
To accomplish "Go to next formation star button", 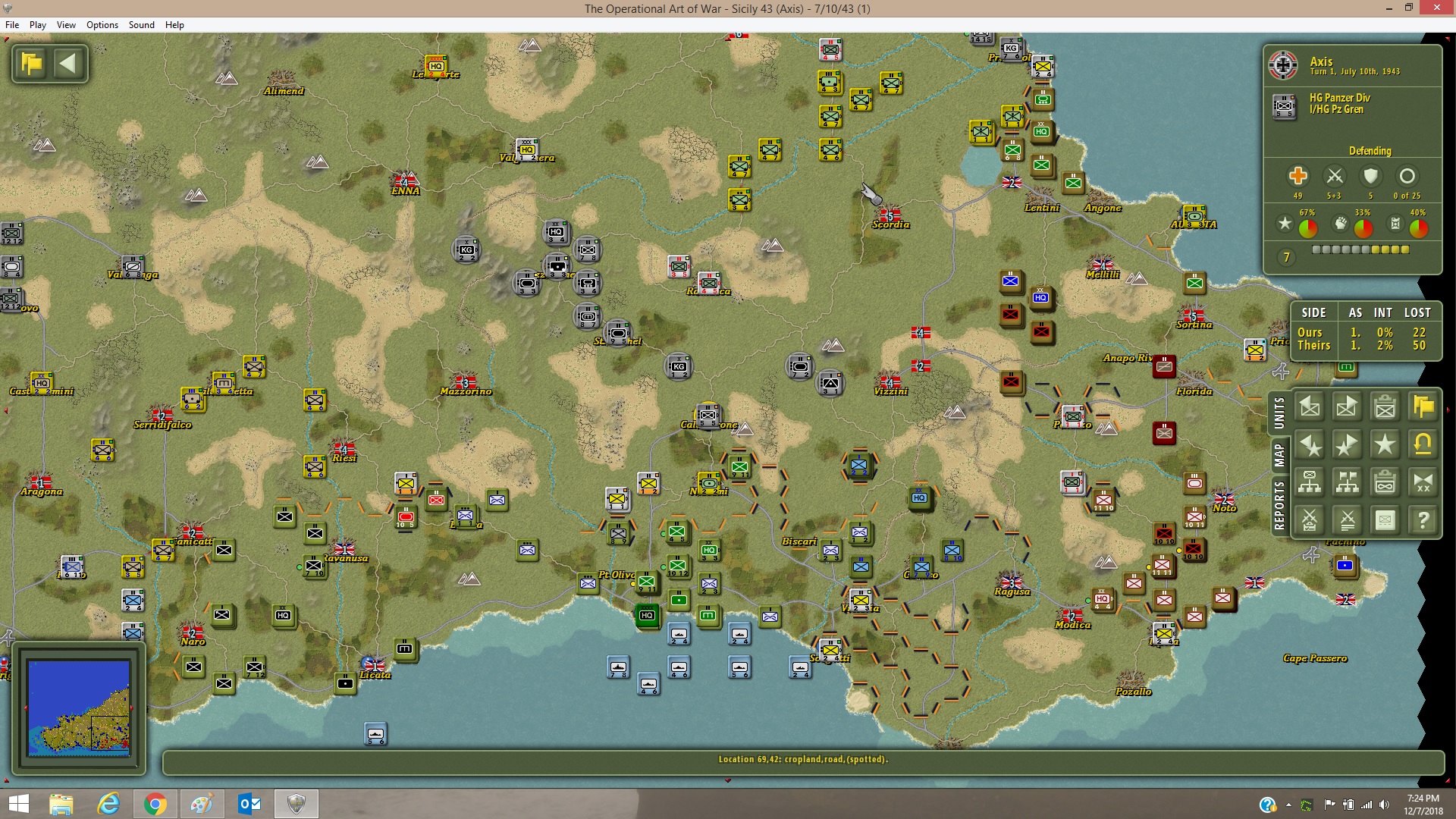I will (1347, 444).
